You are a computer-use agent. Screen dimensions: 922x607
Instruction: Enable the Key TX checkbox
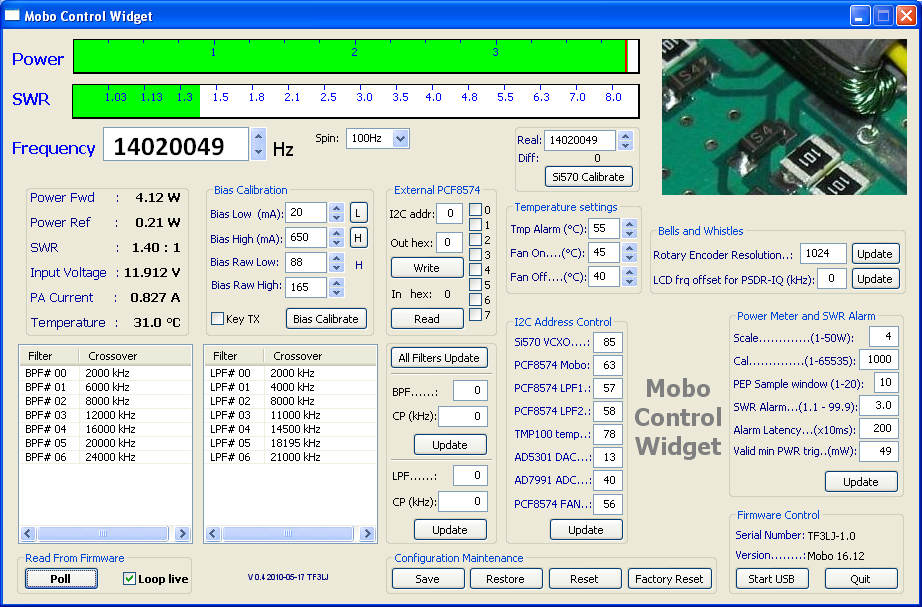coord(217,319)
